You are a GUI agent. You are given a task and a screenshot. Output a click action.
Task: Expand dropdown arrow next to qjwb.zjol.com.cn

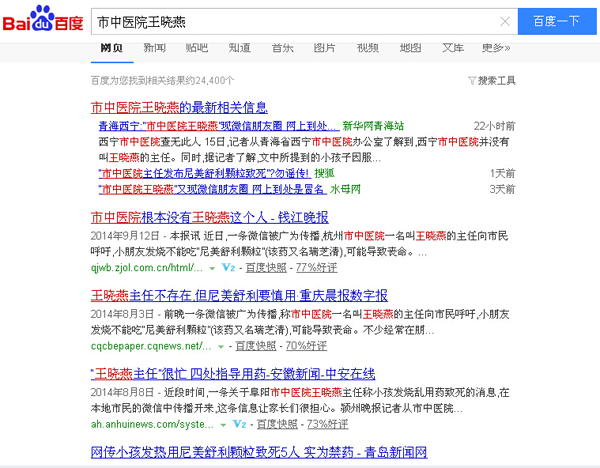(x=212, y=268)
